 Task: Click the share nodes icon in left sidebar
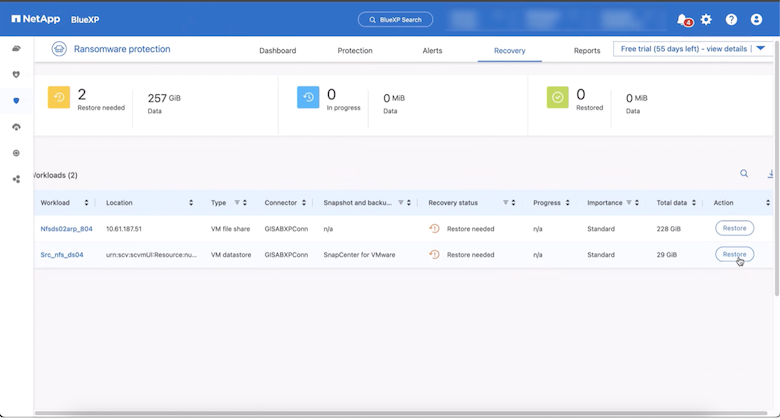click(16, 179)
